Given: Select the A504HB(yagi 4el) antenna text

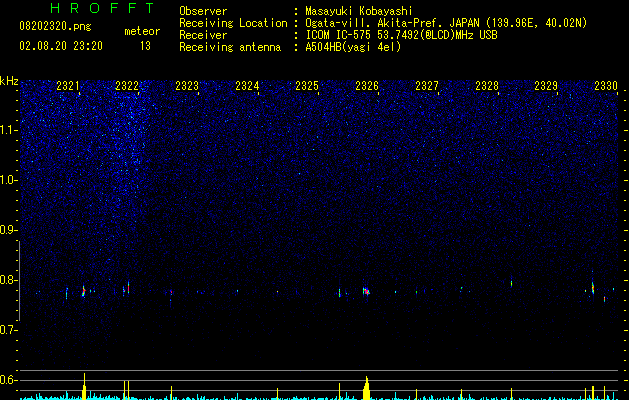Looking at the screenshot, I should [353, 47].
